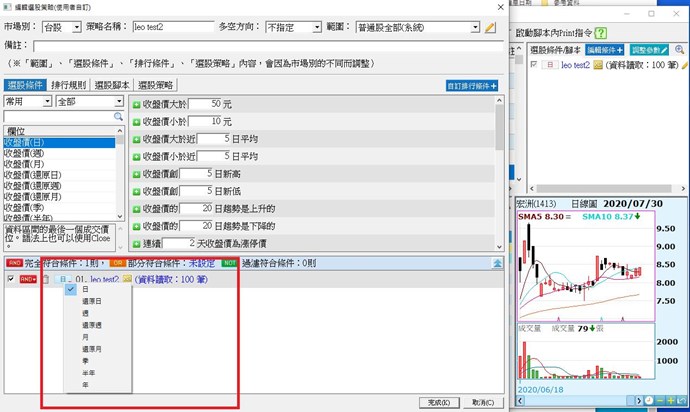Click the plus icon for 連續 2 天收盤價為漲停價

137,243
